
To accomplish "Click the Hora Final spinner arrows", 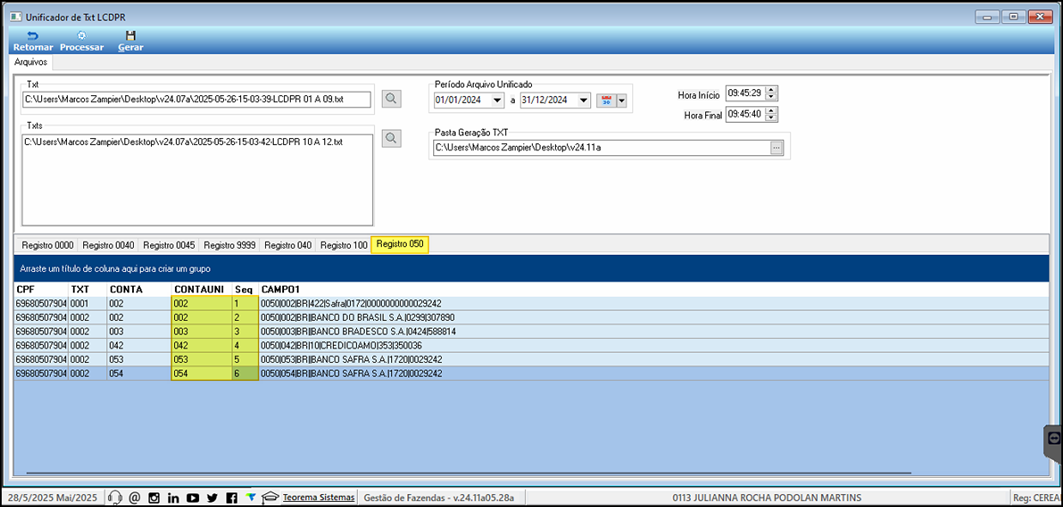I will 772,114.
